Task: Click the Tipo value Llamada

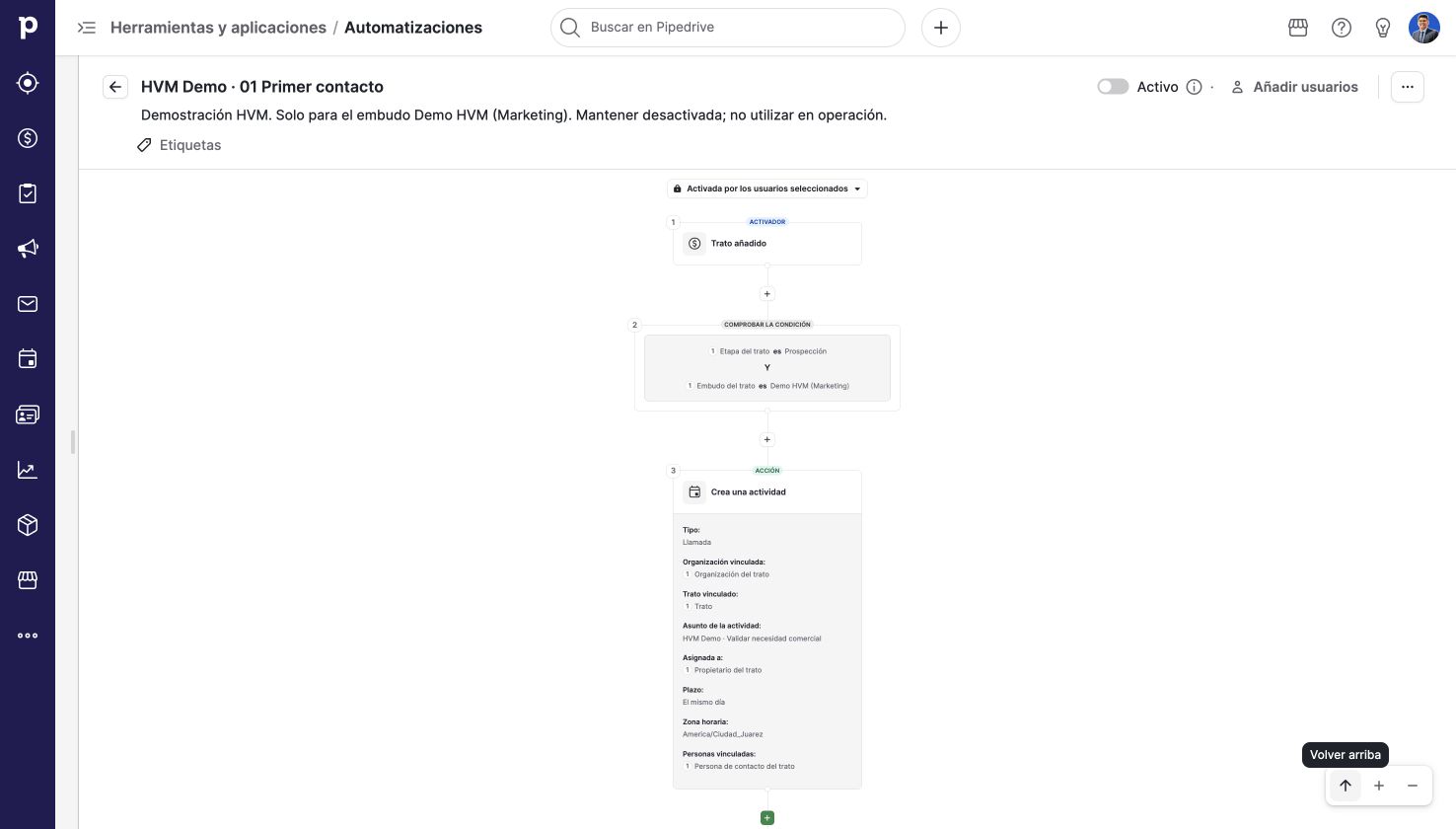Action: coord(696,543)
